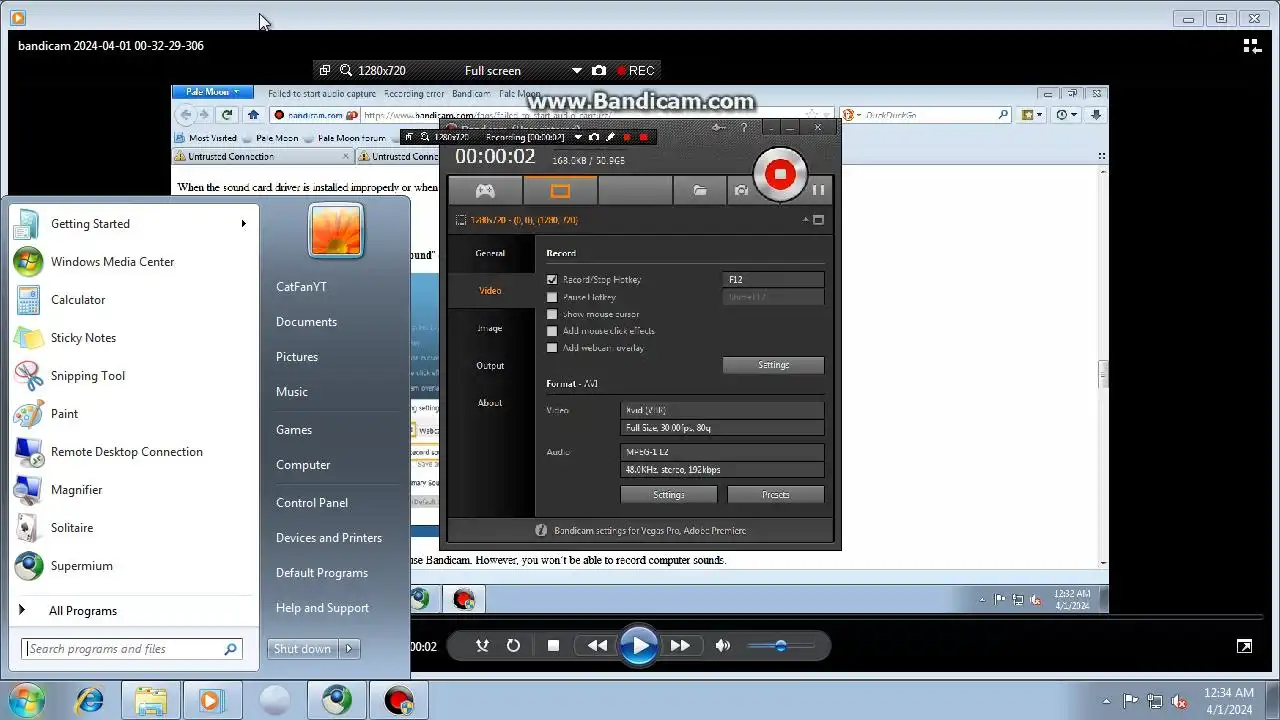Click the muted speaker icon in system tray
1280x720 pixels.
1180,701
